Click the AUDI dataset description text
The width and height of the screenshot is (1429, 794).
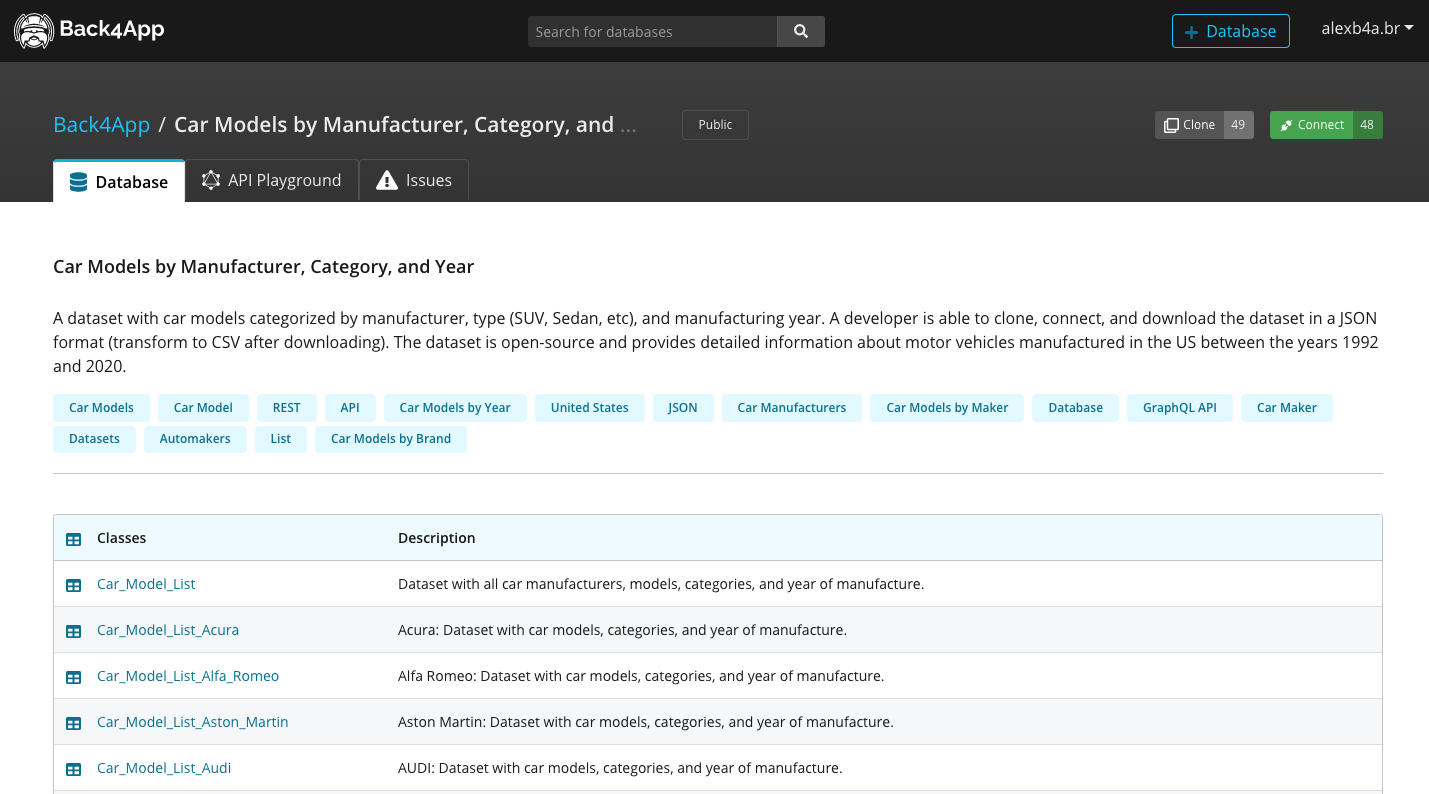tap(620, 768)
